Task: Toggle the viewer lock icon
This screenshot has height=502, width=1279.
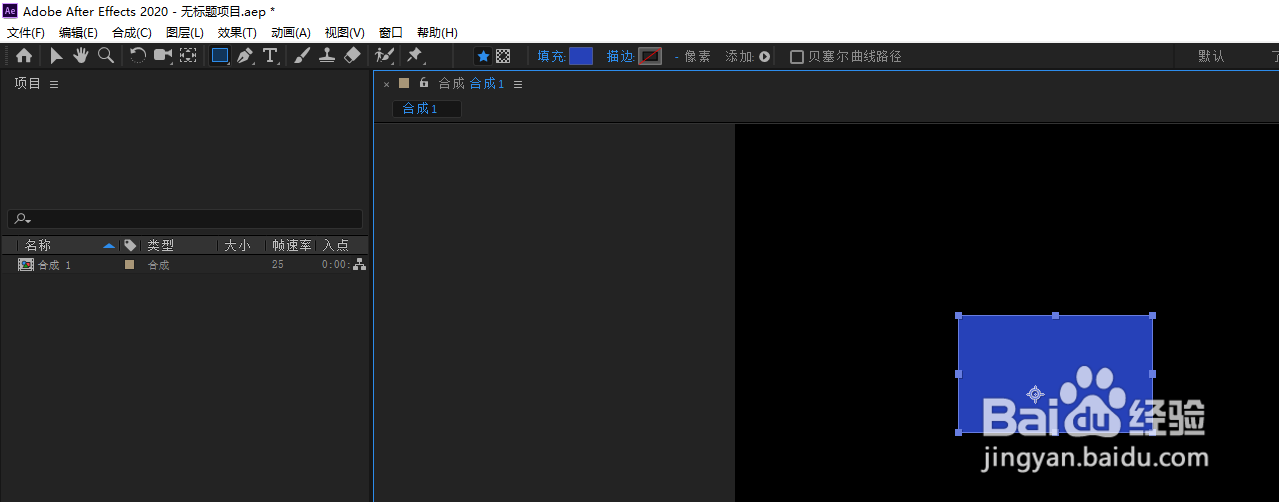Action: pos(424,83)
